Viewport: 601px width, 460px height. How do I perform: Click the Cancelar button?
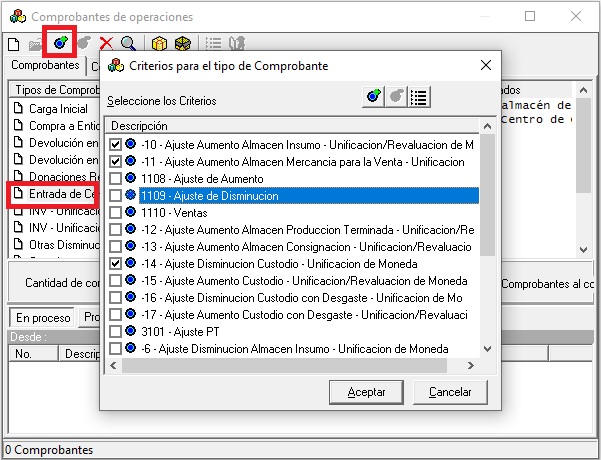[450, 392]
